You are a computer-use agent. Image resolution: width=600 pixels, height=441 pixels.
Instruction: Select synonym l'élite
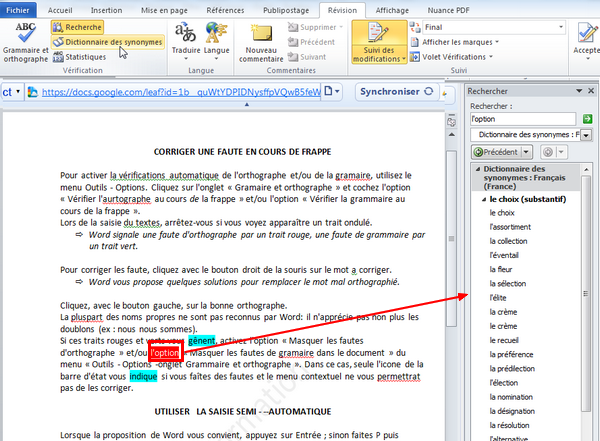(498, 298)
